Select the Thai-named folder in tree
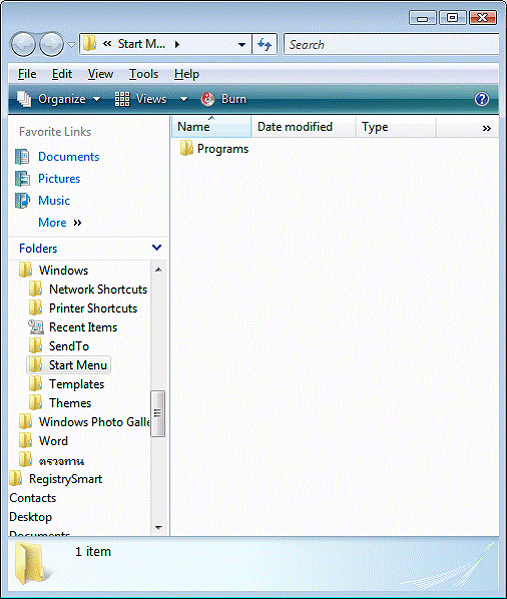Screen dimensions: 507x599 click(x=62, y=460)
